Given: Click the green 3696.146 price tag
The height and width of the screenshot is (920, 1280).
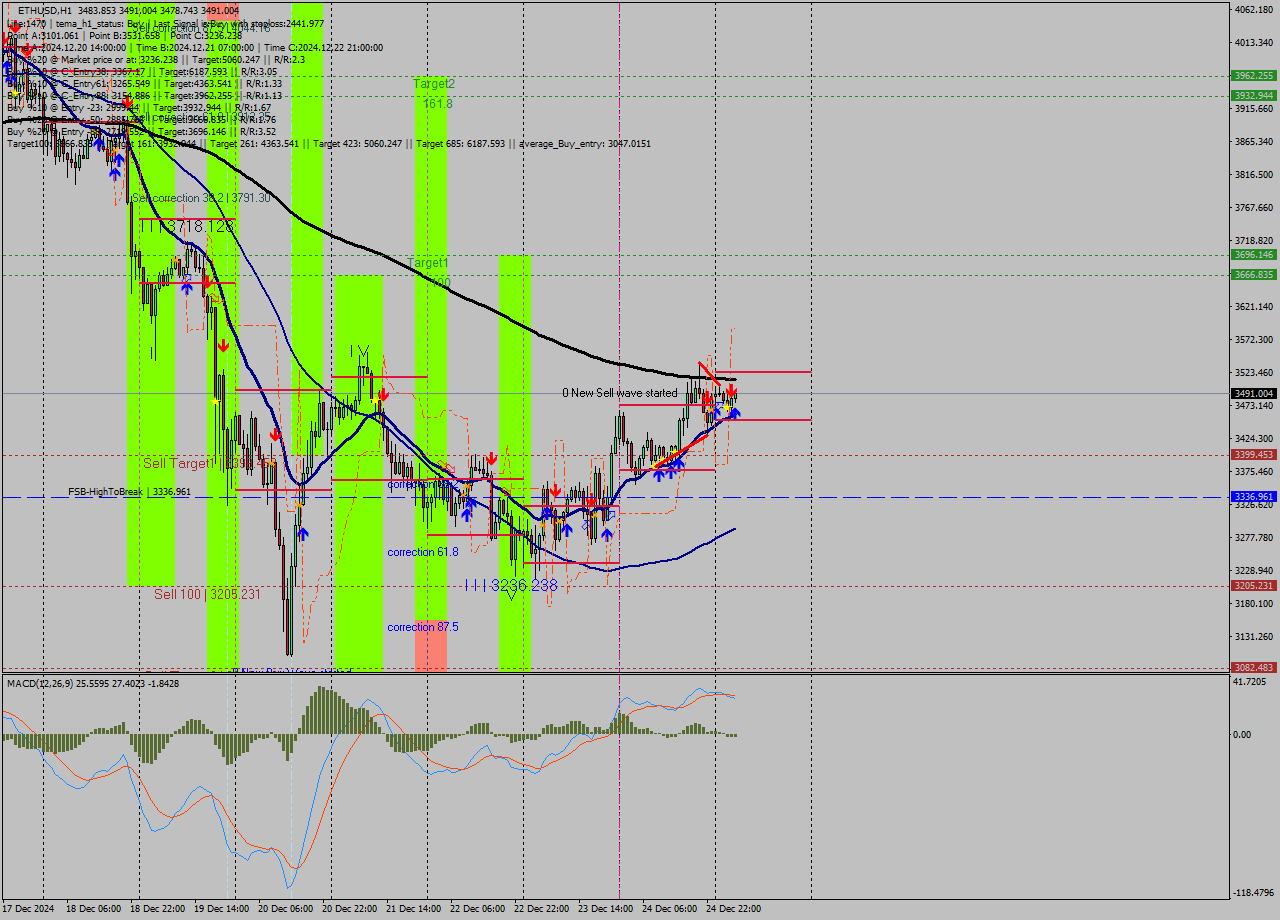Looking at the screenshot, I should 1254,254.
